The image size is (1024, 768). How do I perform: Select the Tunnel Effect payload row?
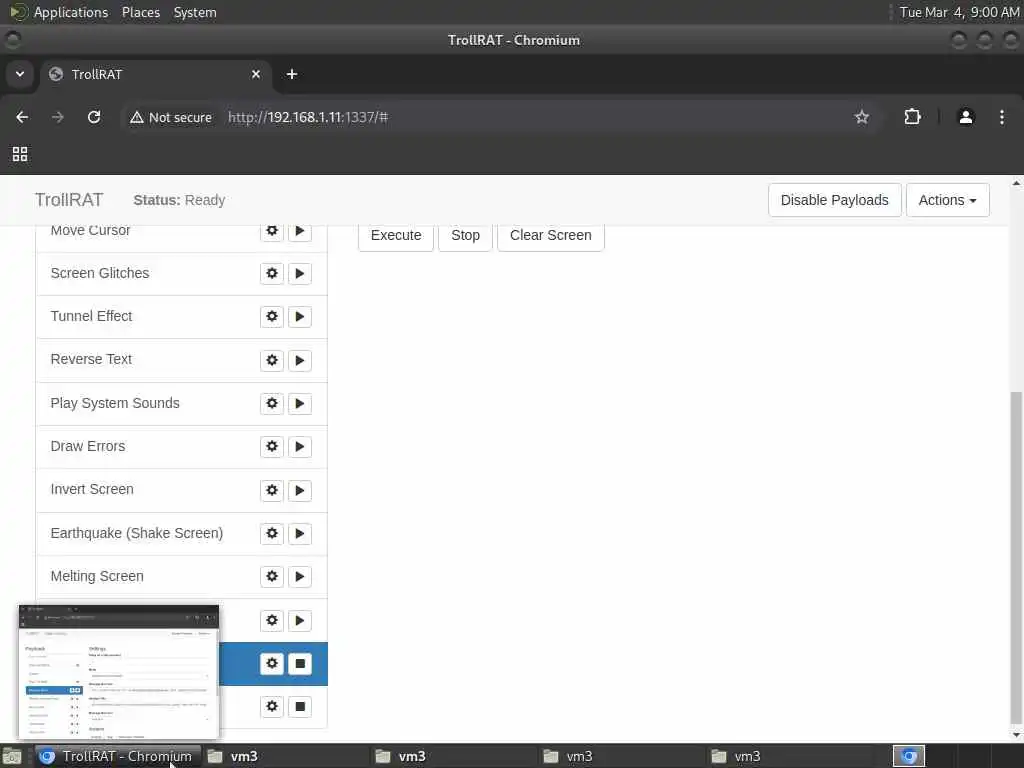(x=182, y=317)
